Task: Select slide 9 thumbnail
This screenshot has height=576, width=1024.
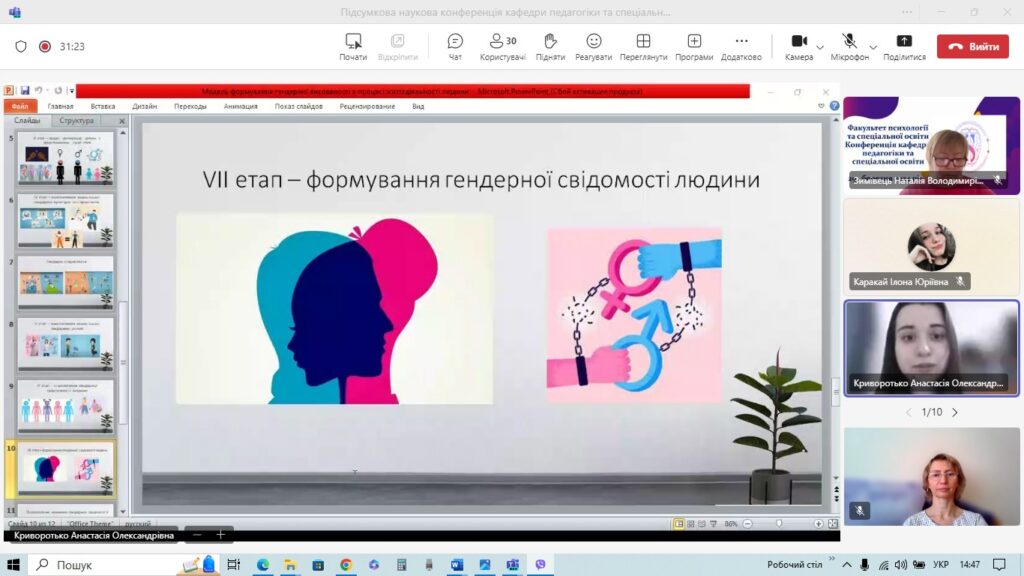Action: [65, 407]
